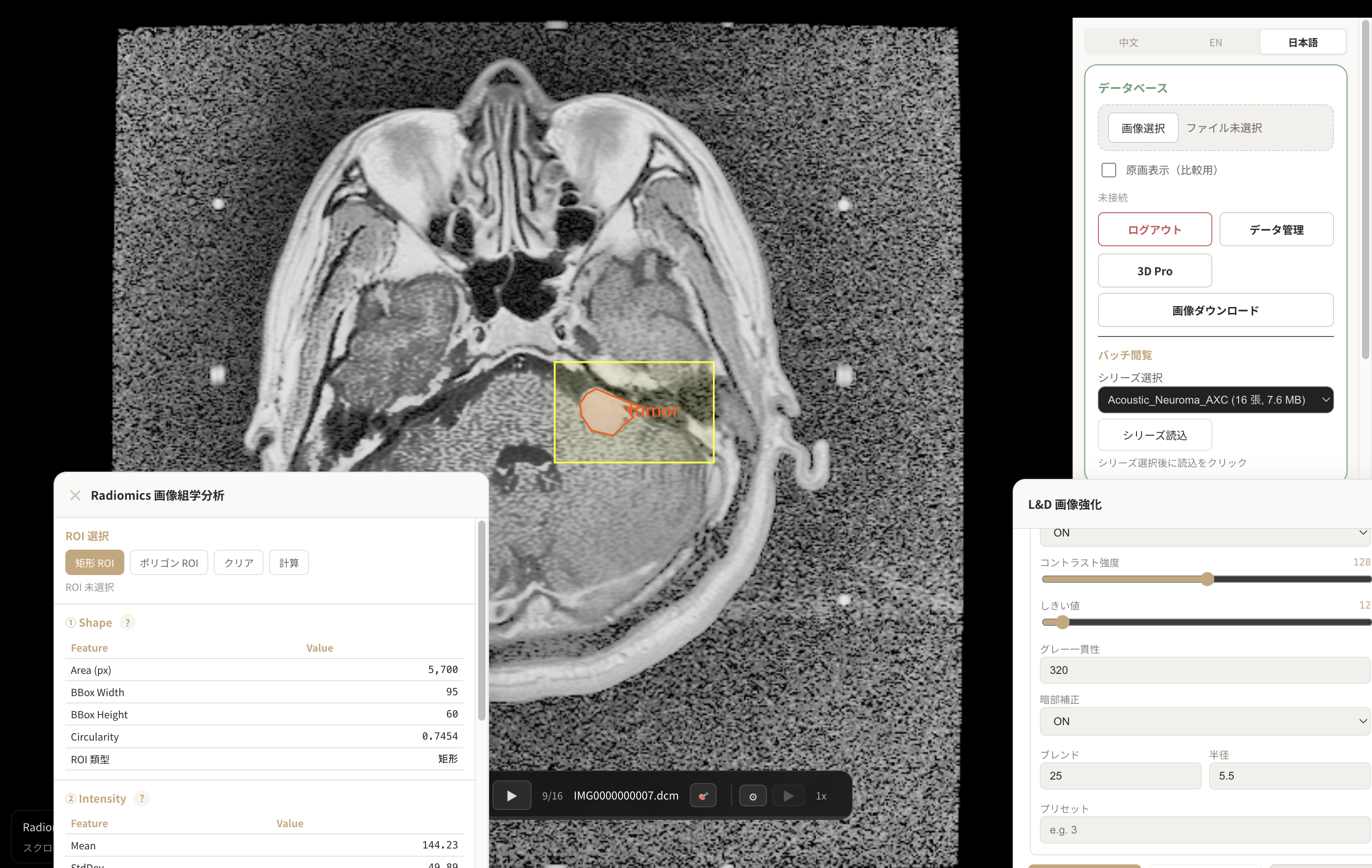Open 3D Pro viewer
The width and height of the screenshot is (1372, 868).
click(x=1154, y=271)
